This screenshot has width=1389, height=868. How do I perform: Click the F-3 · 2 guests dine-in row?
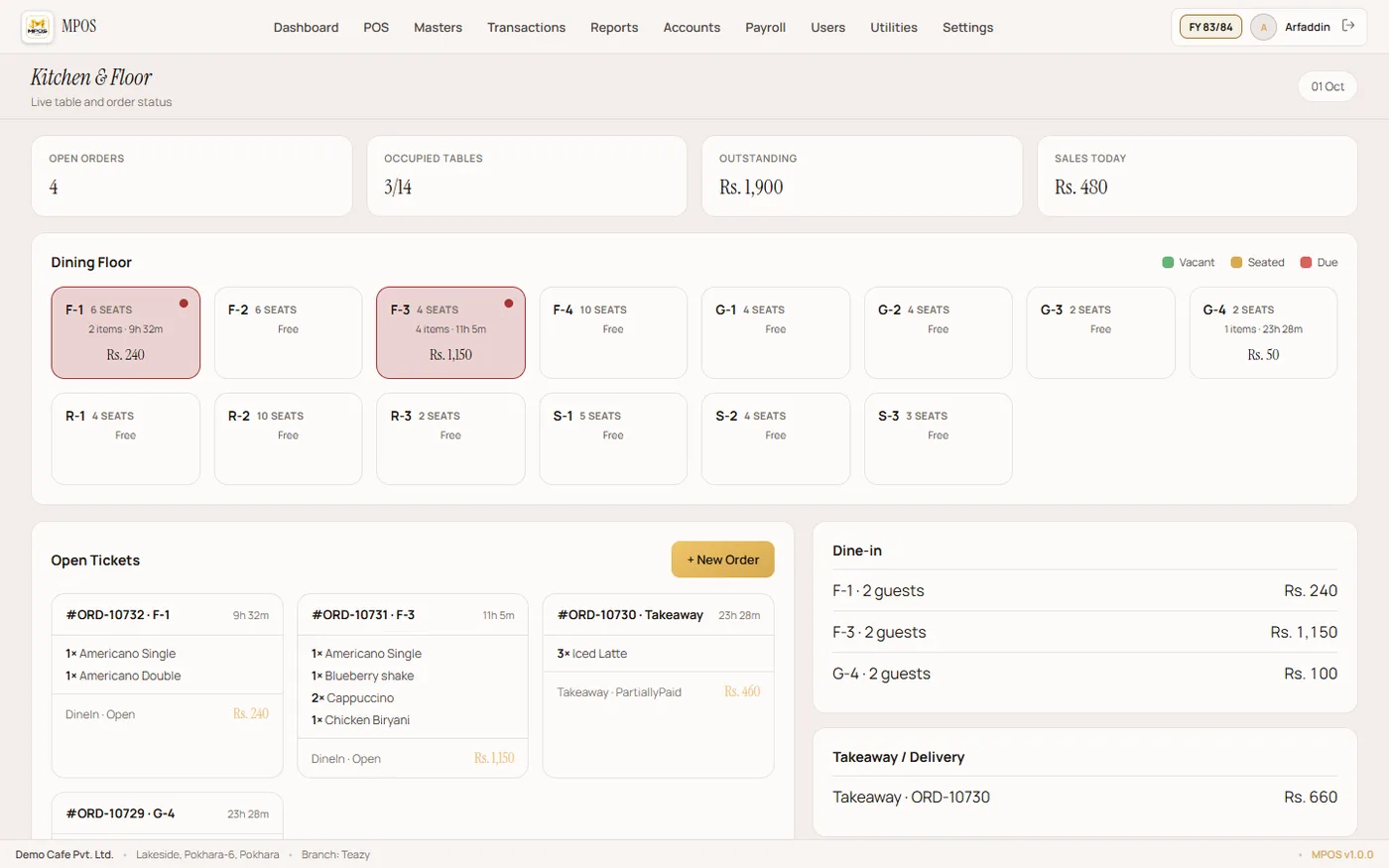click(x=1084, y=632)
